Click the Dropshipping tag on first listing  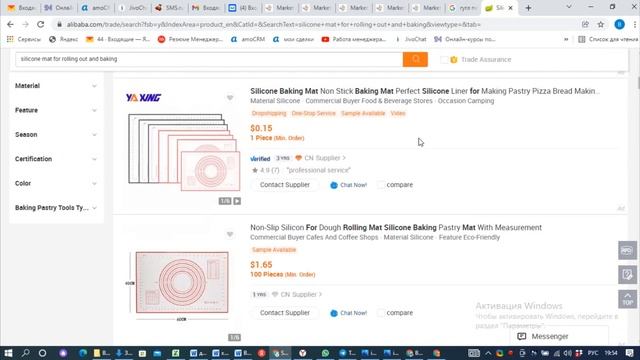pyautogui.click(x=269, y=113)
